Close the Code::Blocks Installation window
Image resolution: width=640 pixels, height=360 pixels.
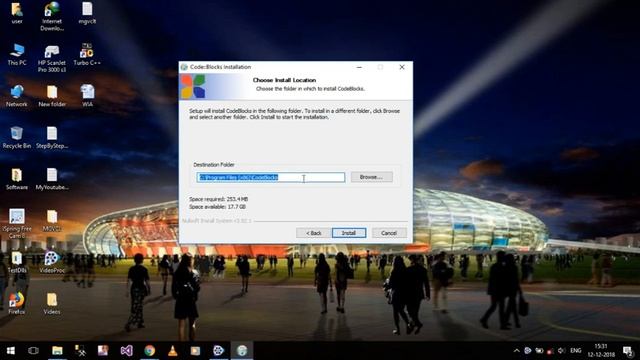click(x=402, y=67)
